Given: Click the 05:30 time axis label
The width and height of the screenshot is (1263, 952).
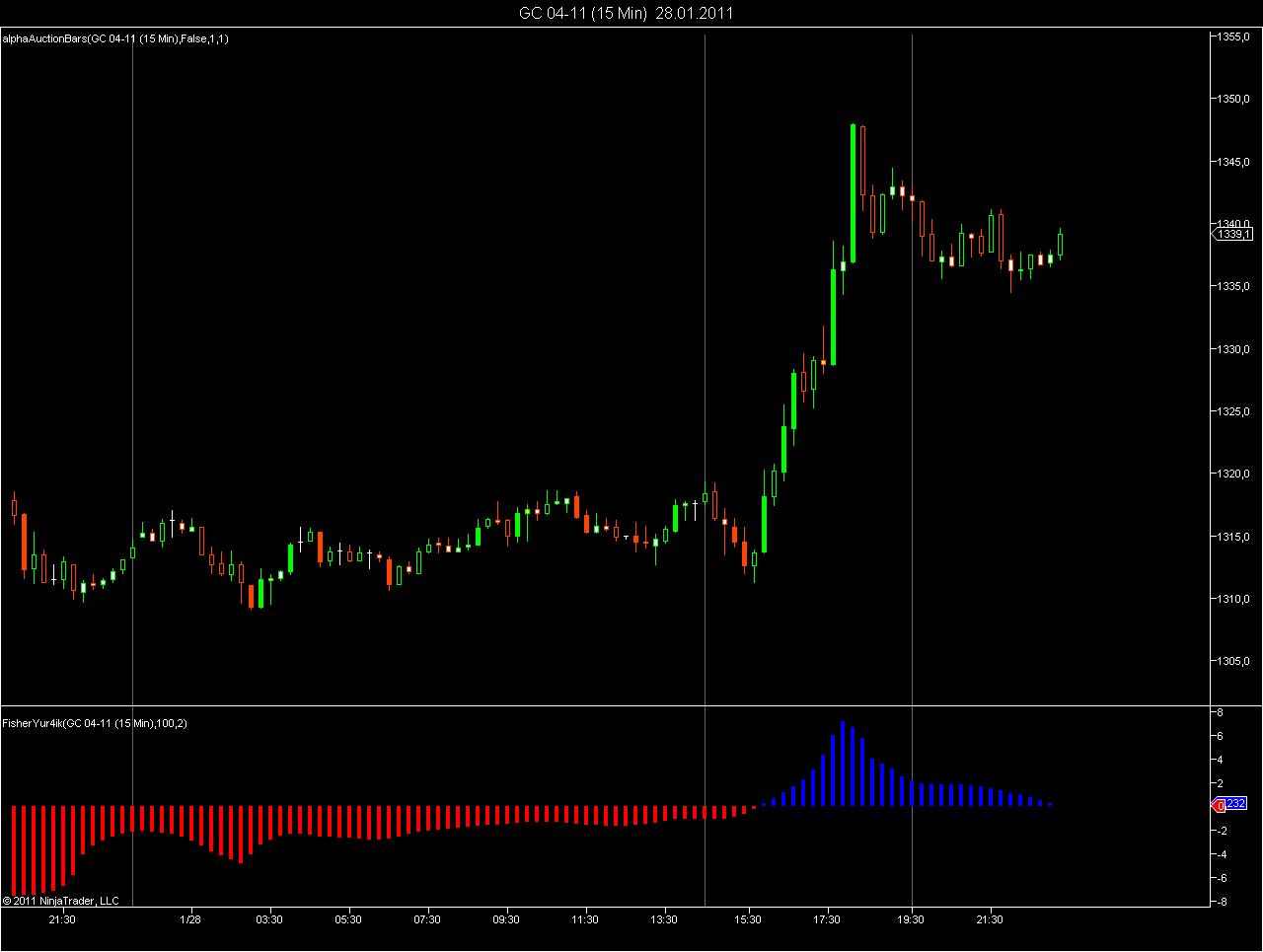Looking at the screenshot, I should coord(347,919).
